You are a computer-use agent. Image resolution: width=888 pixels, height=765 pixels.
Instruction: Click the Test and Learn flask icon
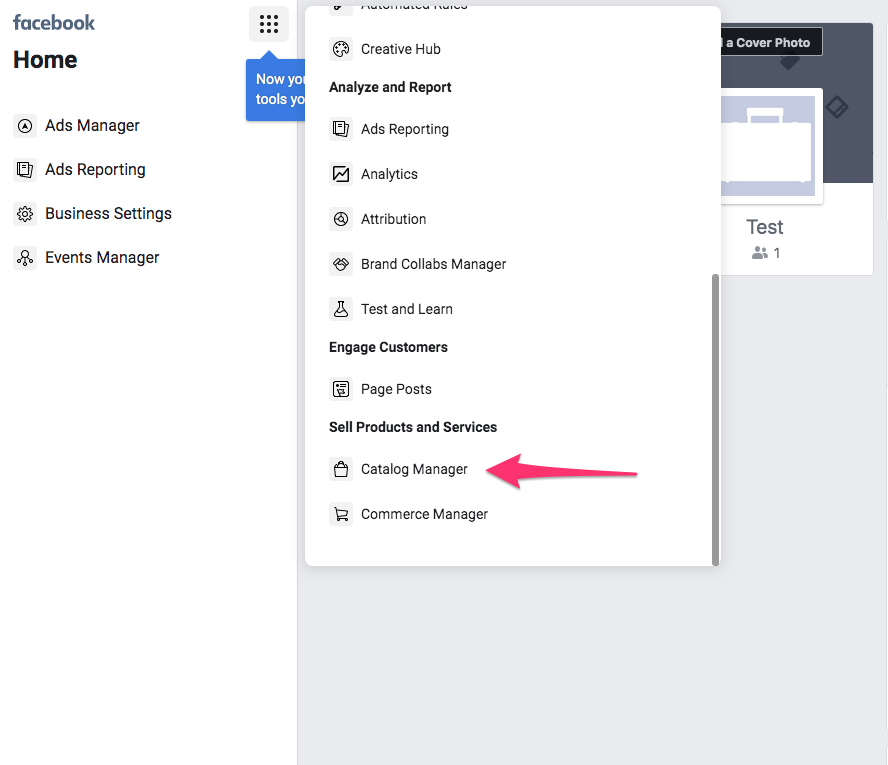pyautogui.click(x=341, y=309)
